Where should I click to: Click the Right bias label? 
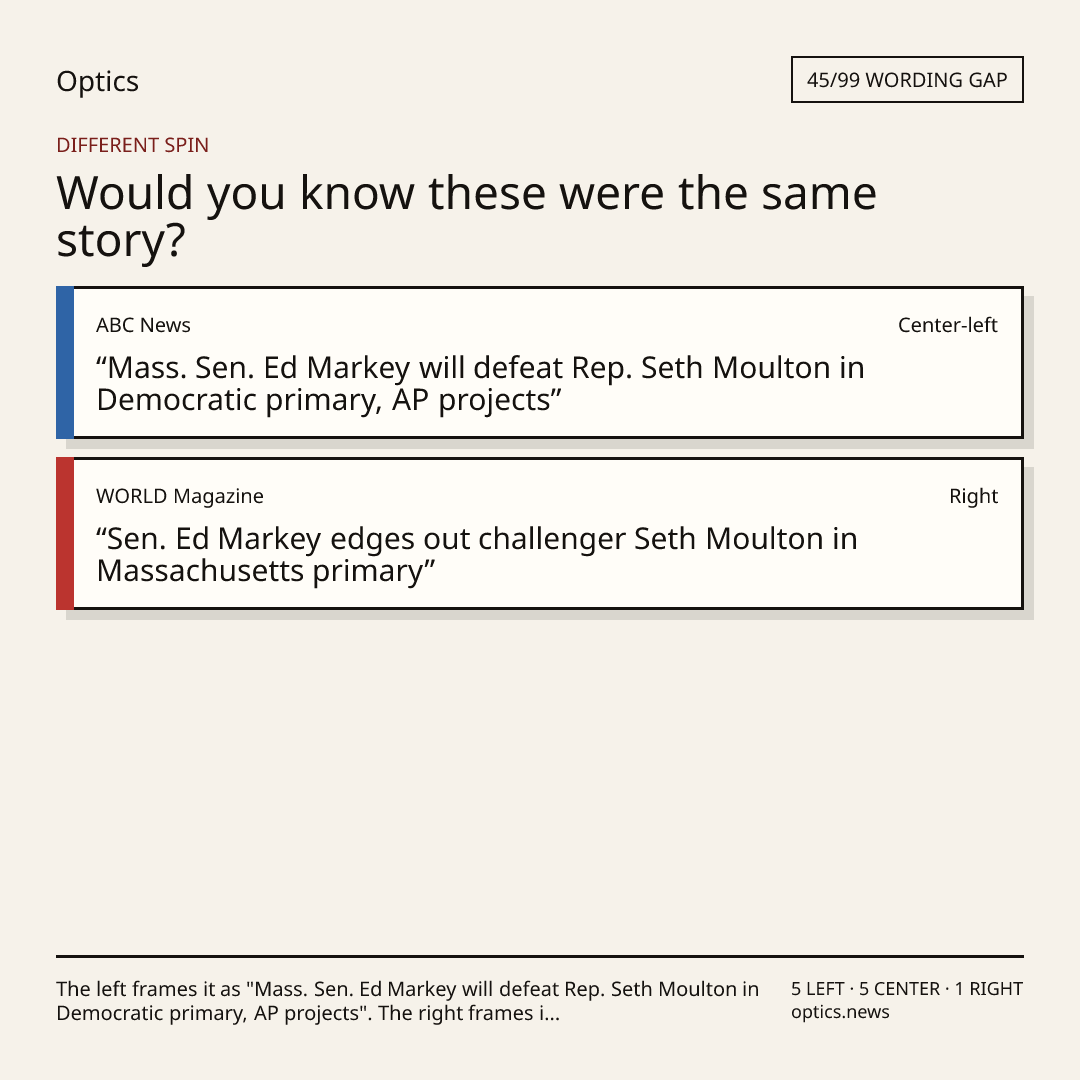point(973,496)
